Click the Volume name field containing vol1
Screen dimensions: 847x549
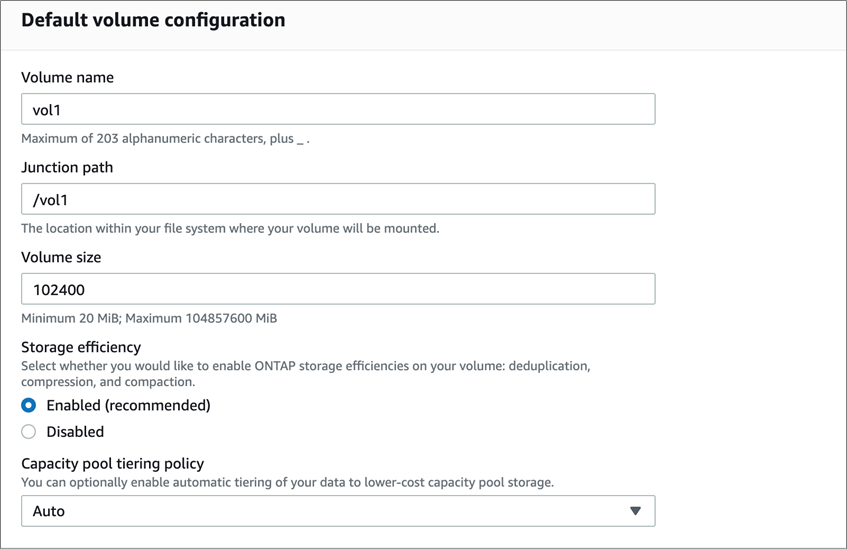337,109
